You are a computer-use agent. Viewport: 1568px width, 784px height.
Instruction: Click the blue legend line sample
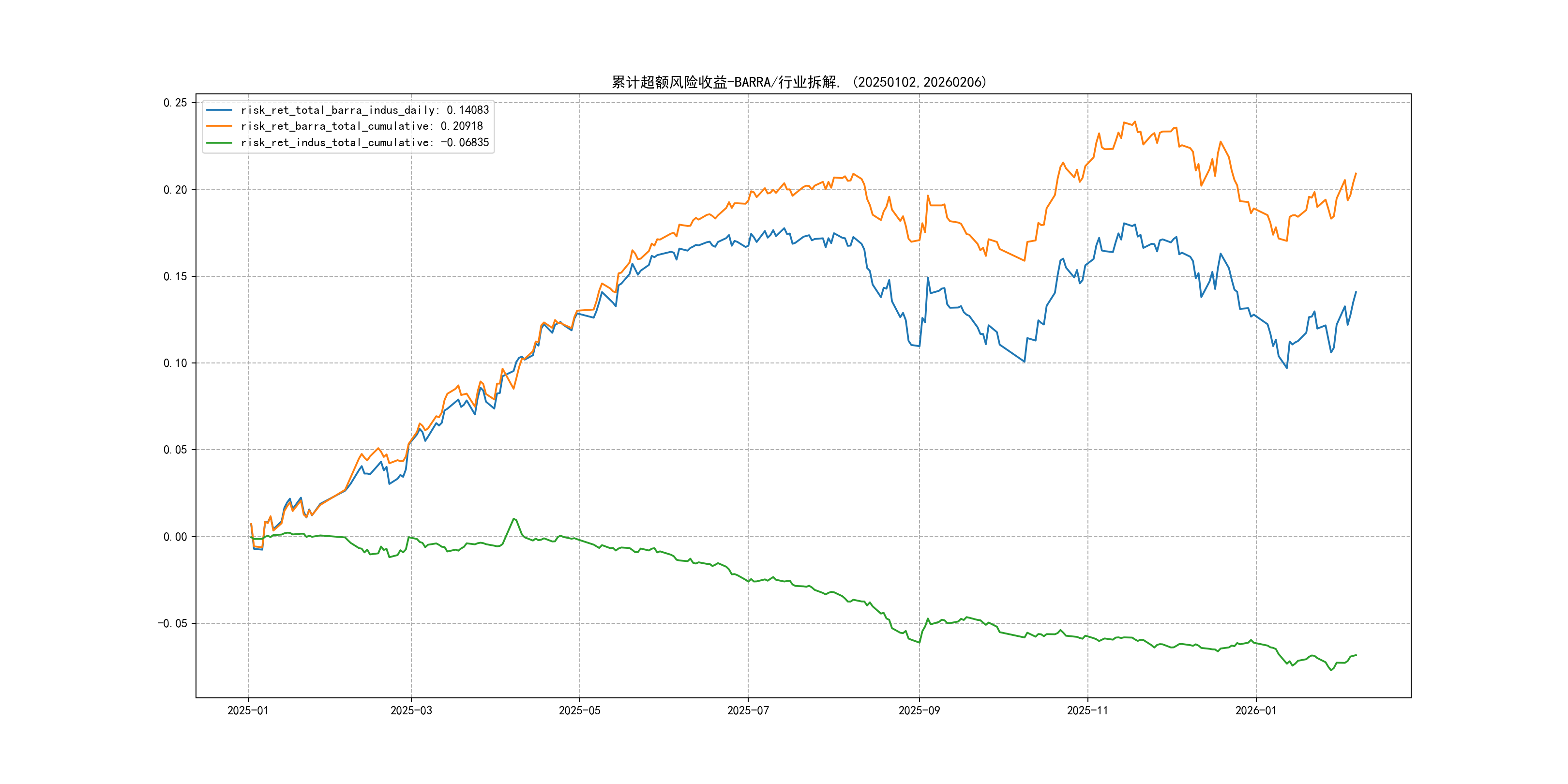219,110
